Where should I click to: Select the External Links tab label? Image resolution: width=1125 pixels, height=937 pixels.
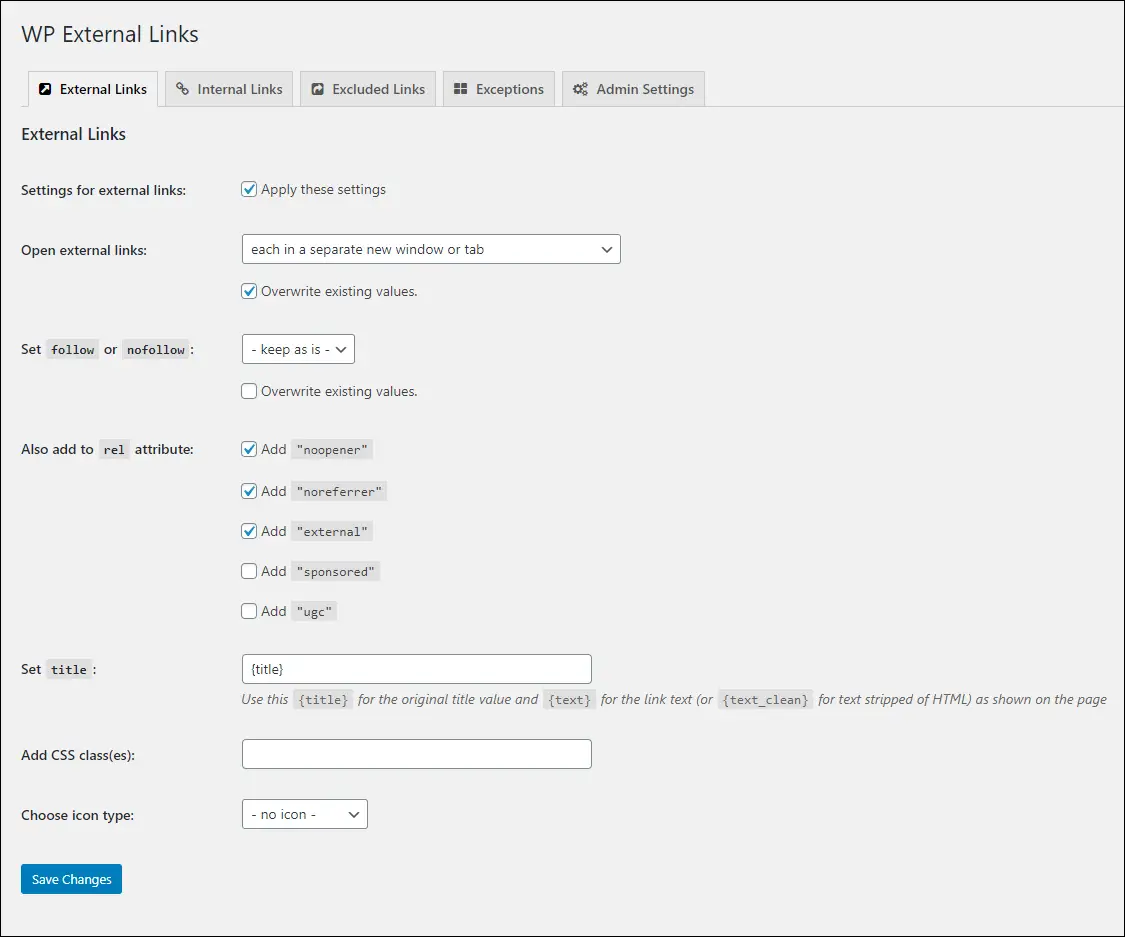pyautogui.click(x=103, y=89)
